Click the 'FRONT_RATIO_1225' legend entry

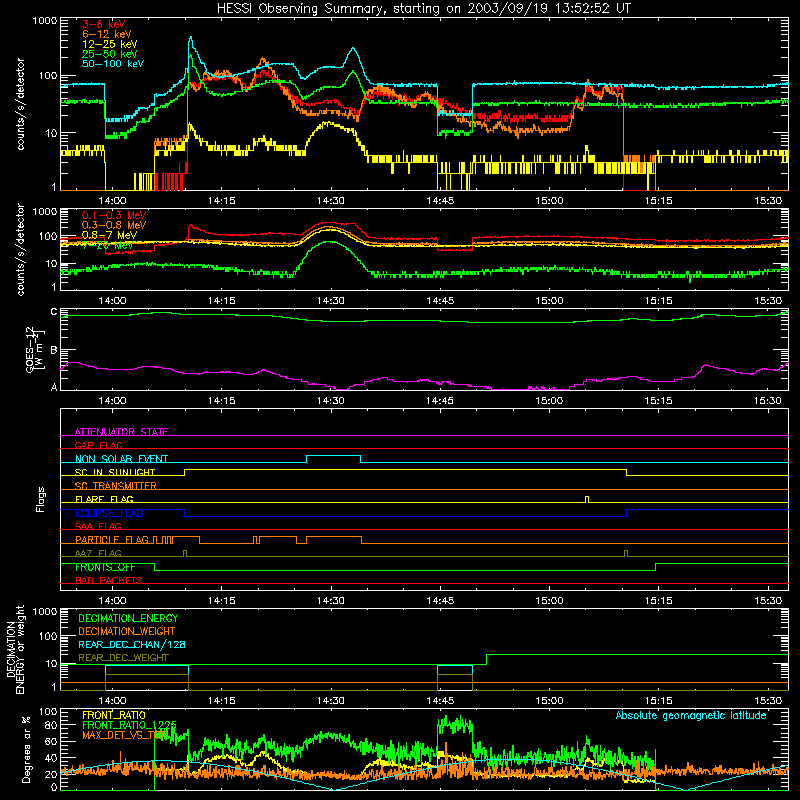129,725
